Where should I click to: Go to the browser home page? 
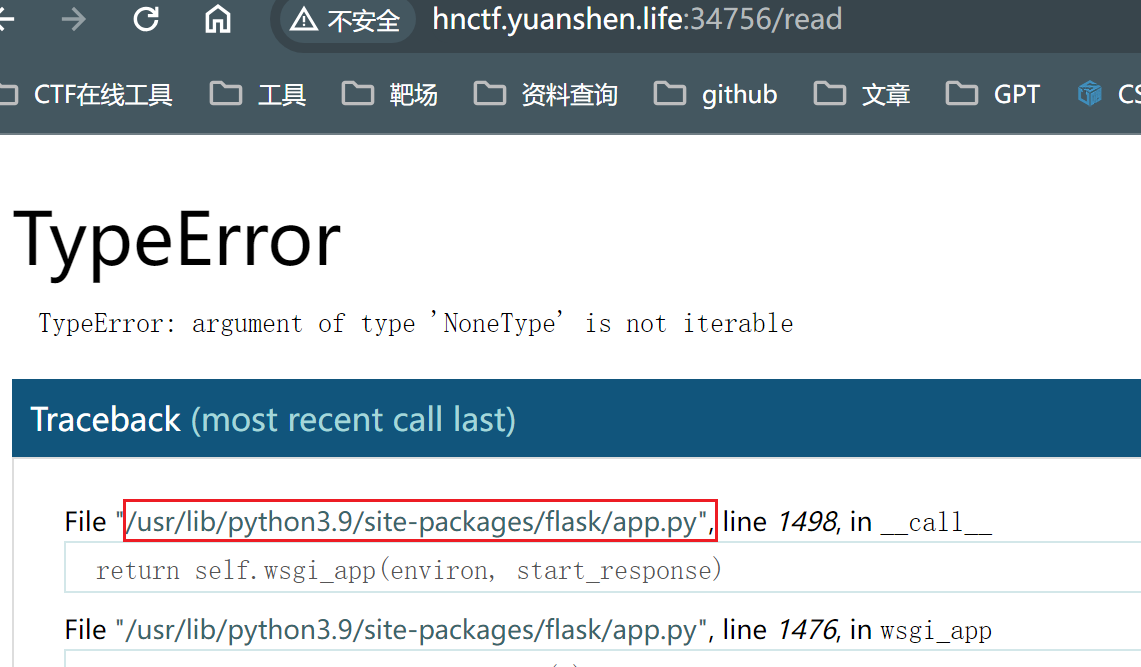pyautogui.click(x=217, y=19)
